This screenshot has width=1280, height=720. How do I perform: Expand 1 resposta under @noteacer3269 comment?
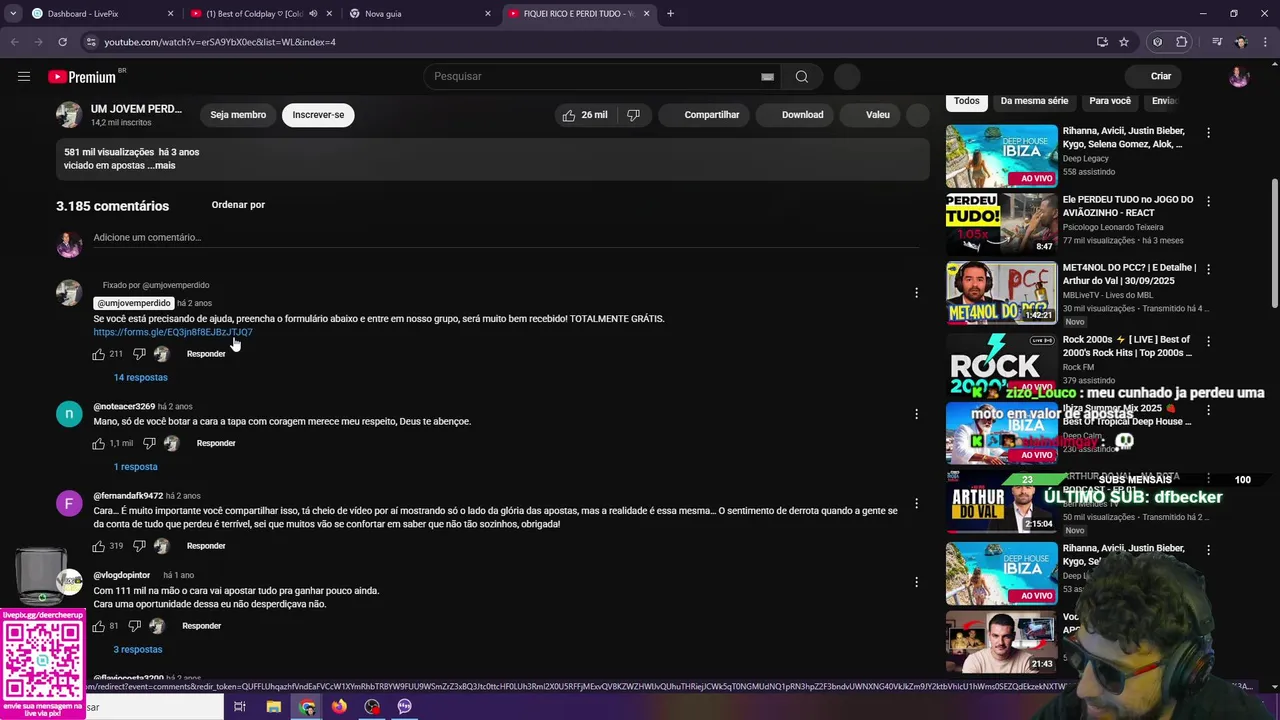(x=135, y=467)
